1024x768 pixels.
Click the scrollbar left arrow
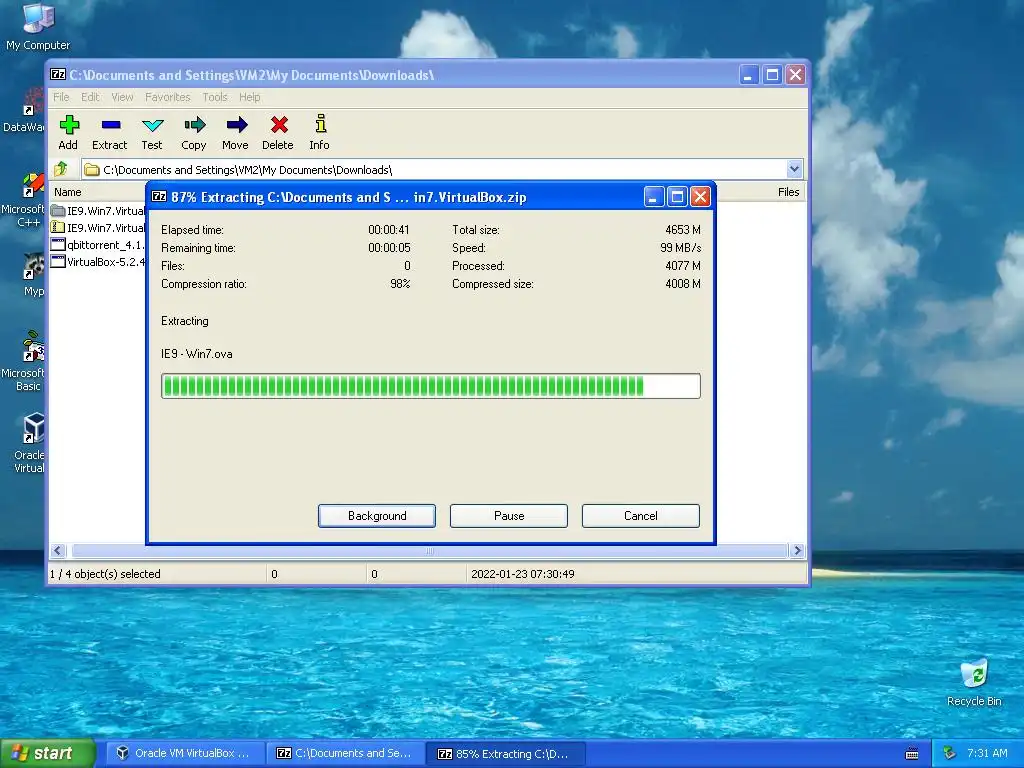pos(58,551)
